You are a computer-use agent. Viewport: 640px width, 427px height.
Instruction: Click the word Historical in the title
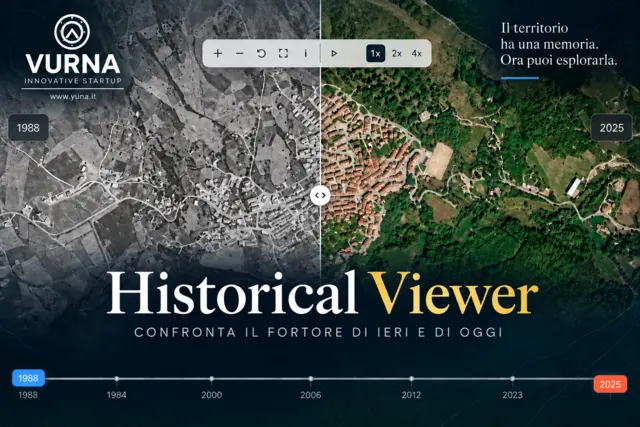point(232,293)
